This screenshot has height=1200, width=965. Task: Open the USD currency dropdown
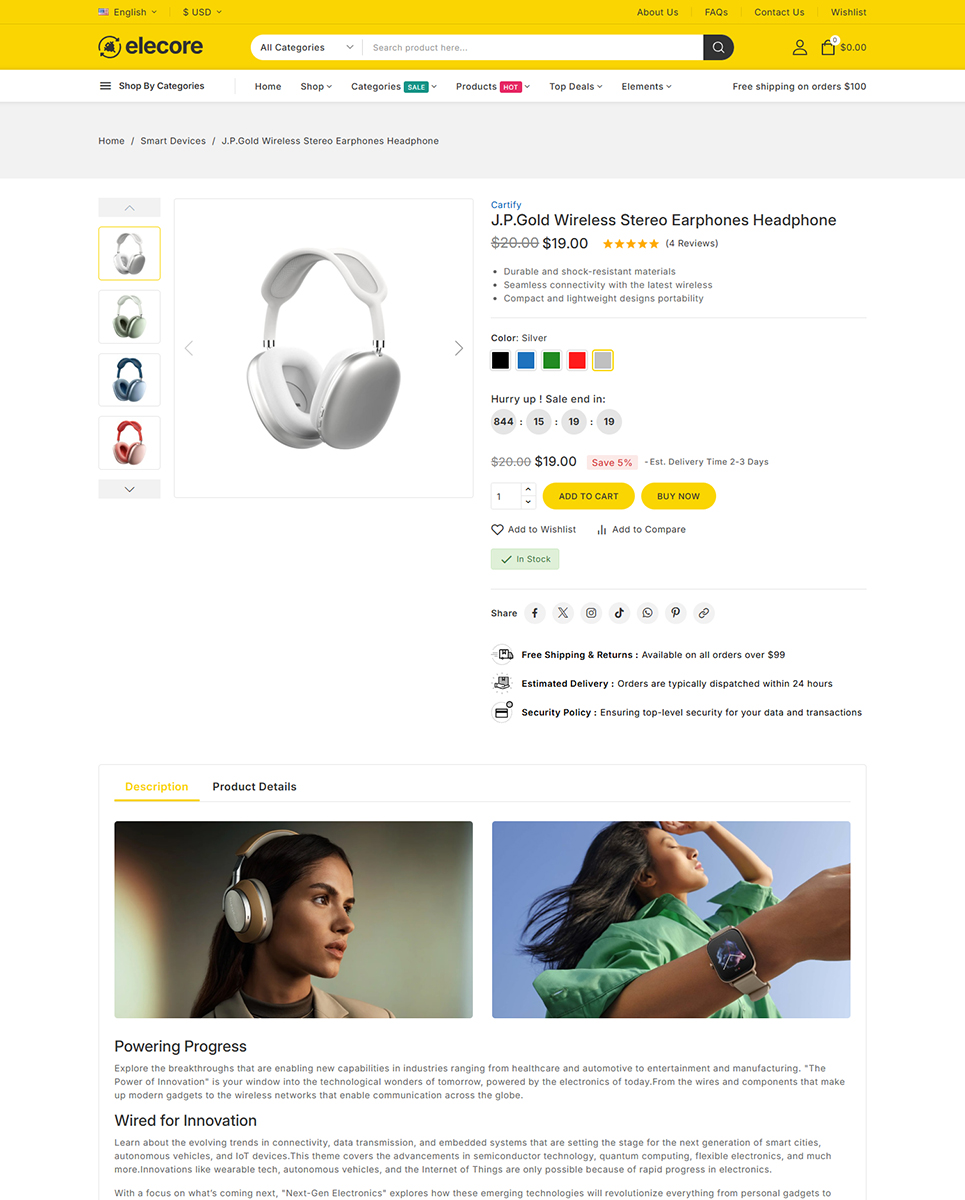coord(202,12)
